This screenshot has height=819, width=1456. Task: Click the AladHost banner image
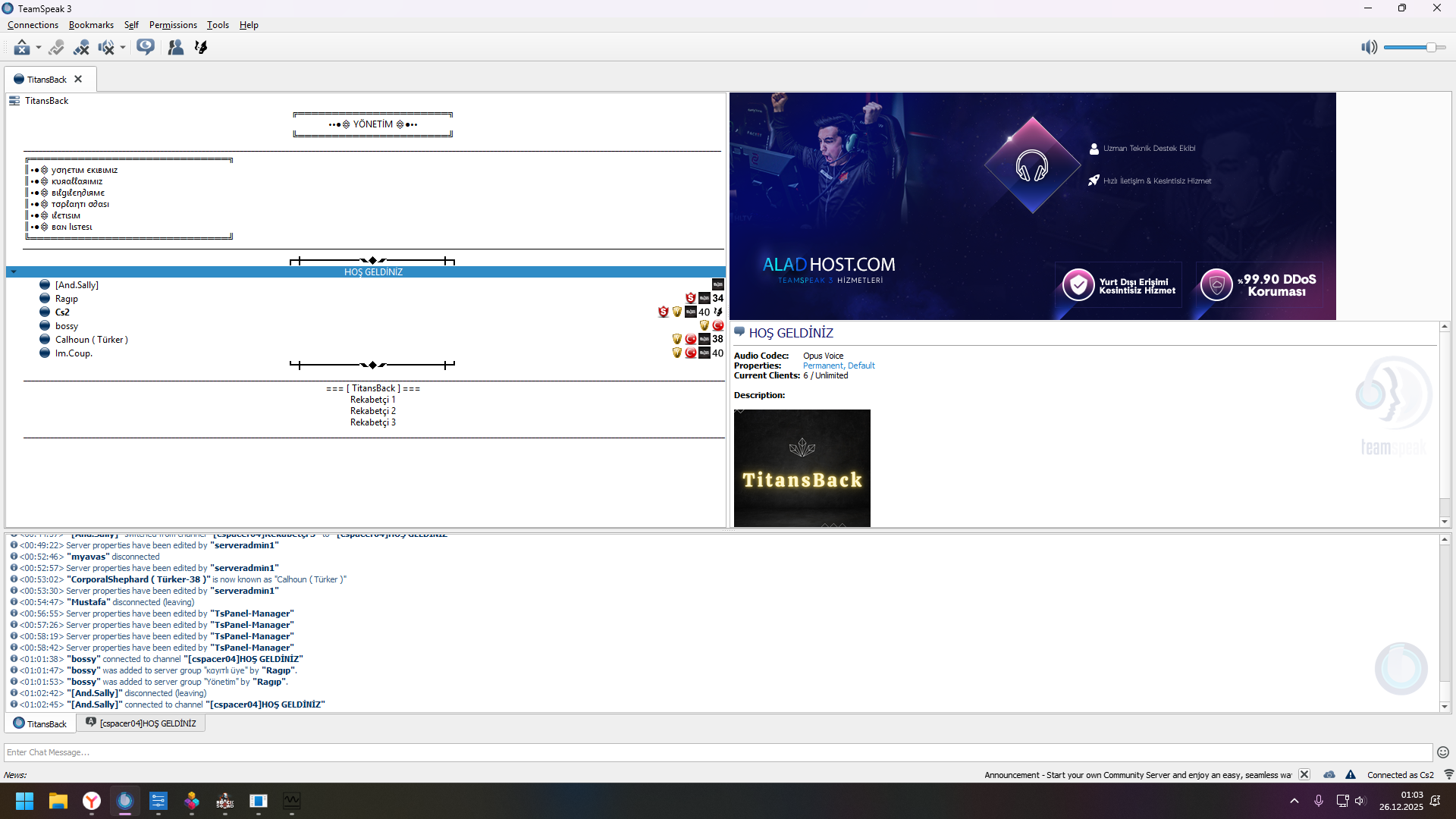click(1033, 206)
